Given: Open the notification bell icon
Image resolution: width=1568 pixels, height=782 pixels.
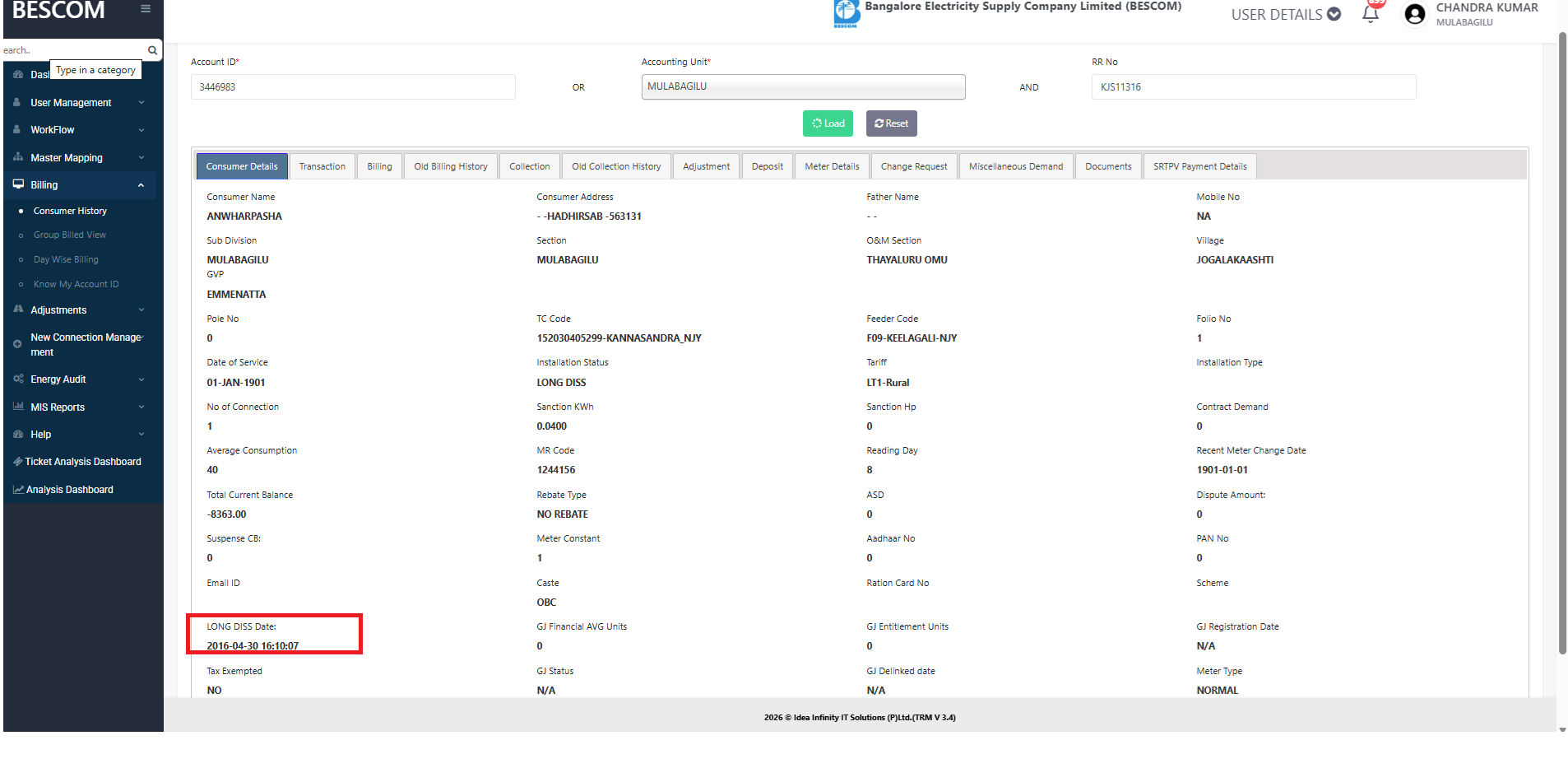Looking at the screenshot, I should point(1371,14).
